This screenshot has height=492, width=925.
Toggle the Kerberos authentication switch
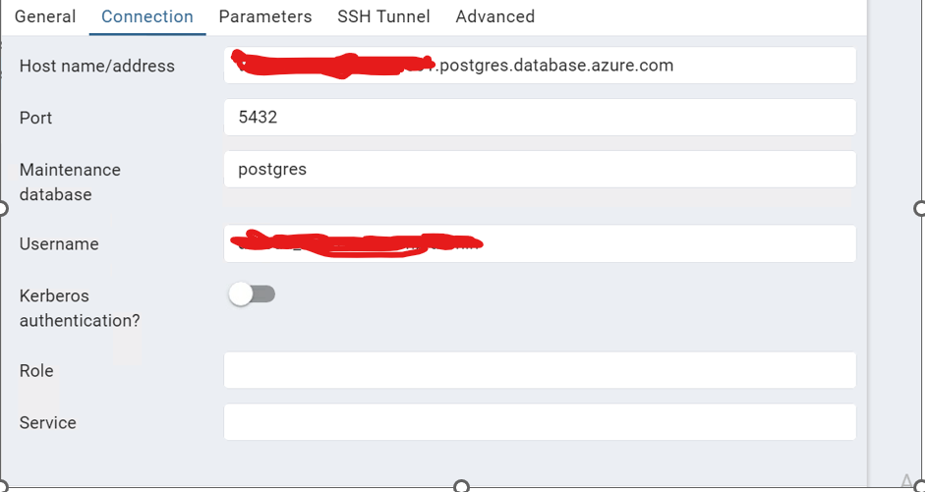(252, 294)
